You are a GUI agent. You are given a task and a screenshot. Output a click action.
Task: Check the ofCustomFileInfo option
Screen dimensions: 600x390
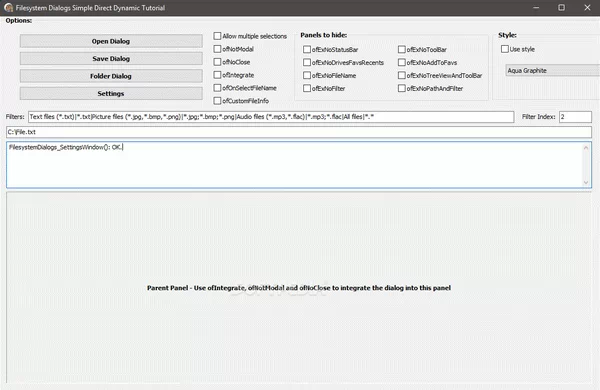[x=217, y=101]
